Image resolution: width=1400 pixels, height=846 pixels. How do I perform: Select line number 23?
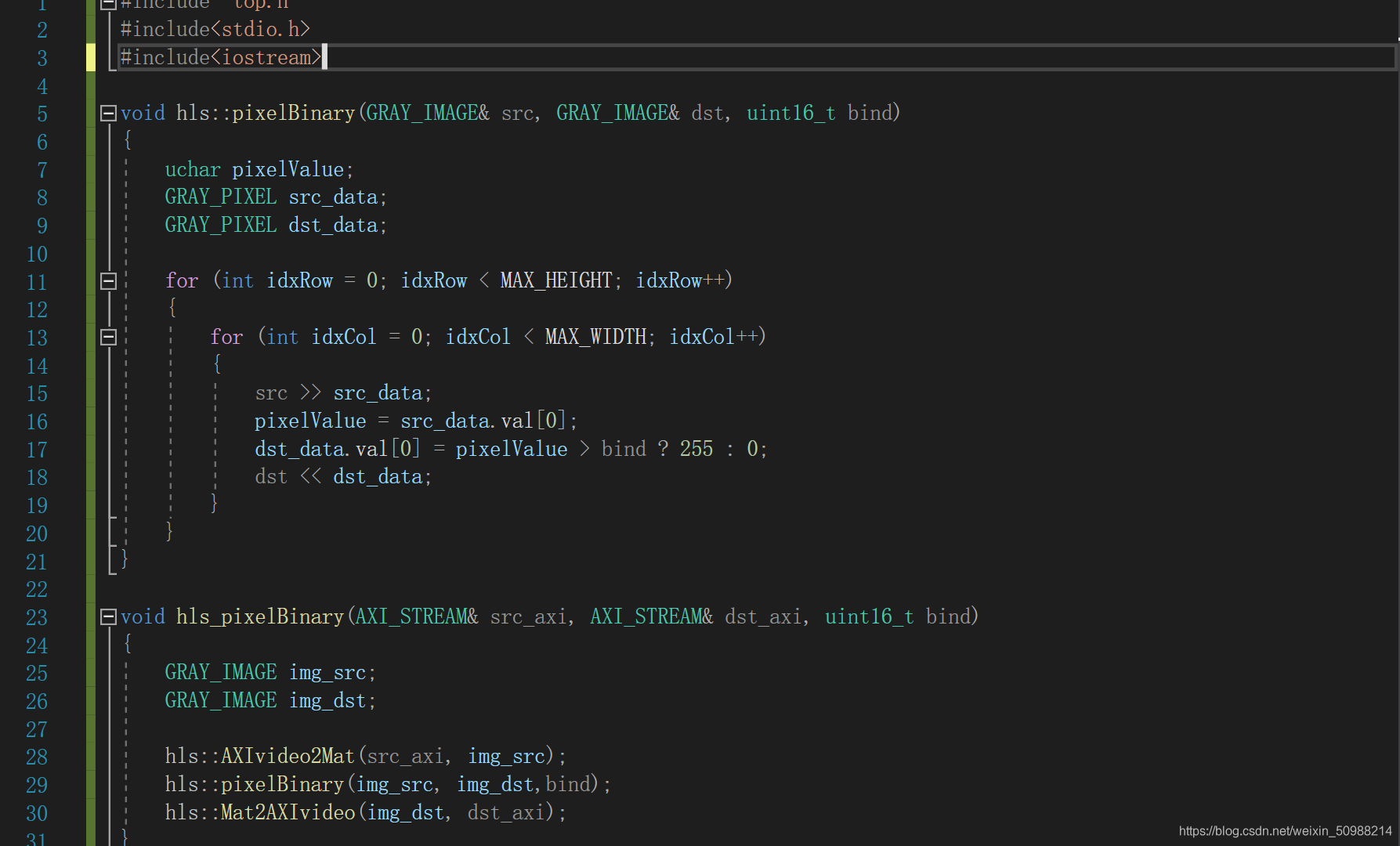click(36, 616)
